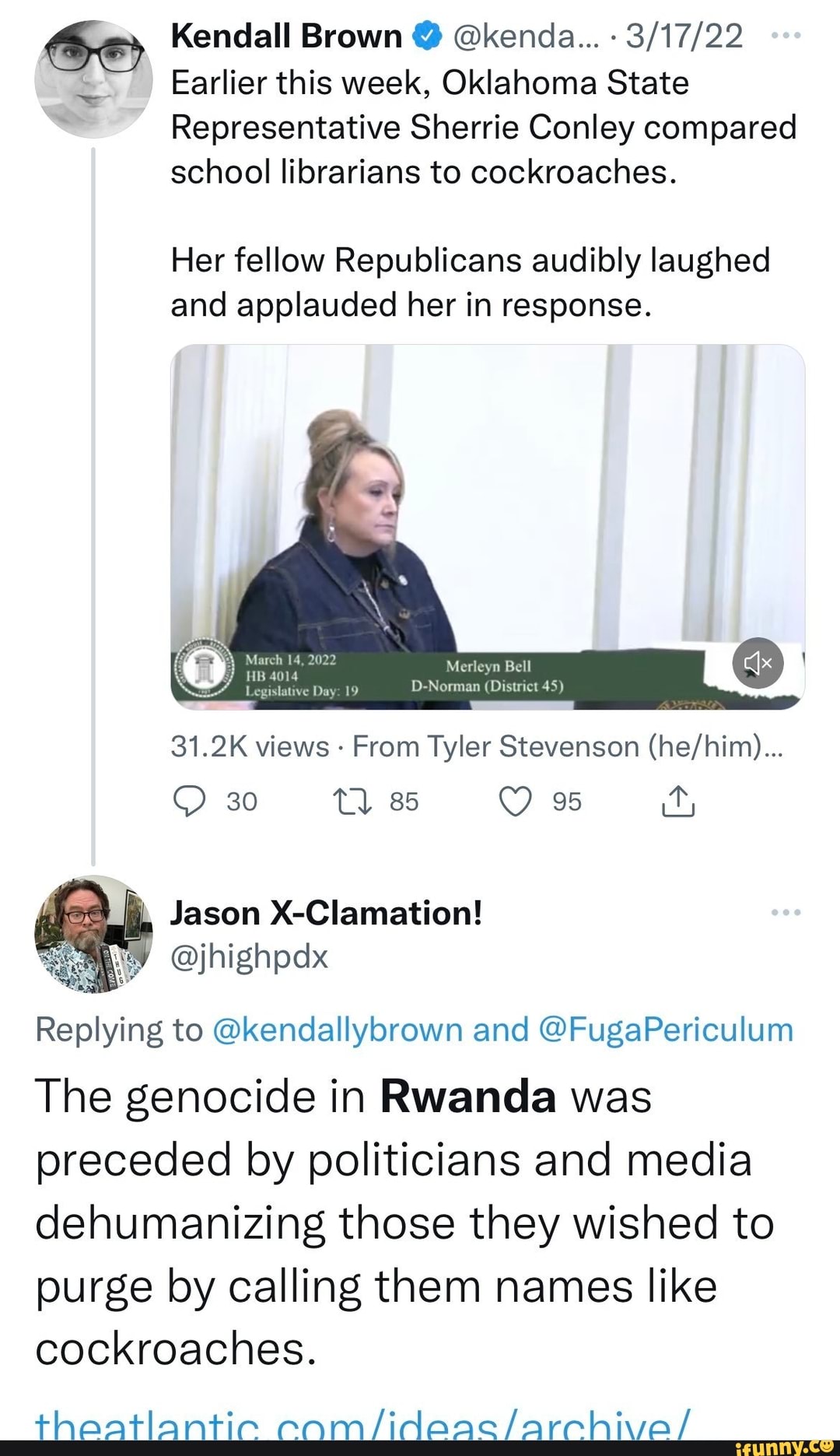
Task: Retweet Kendall Brown's tweet
Action: (x=352, y=802)
